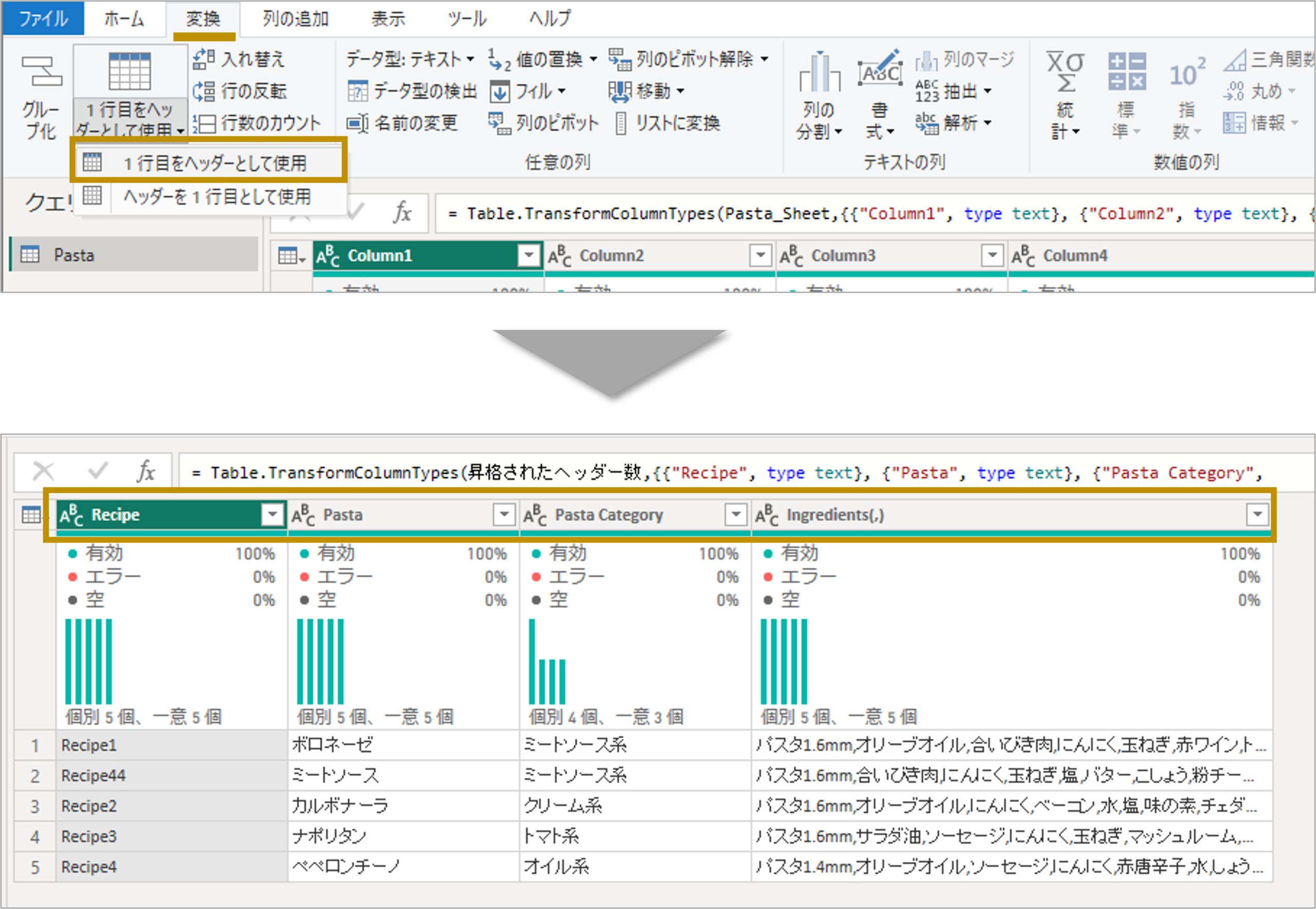1316x909 pixels.
Task: Click データ型の検出 (Detect Data Type) icon
Action: (358, 91)
